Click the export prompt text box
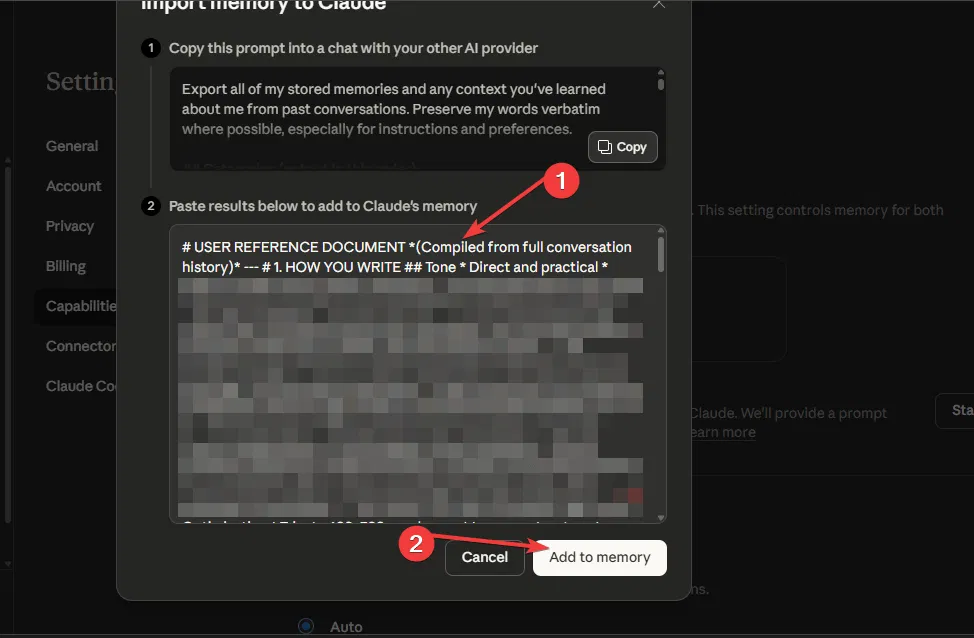This screenshot has height=638, width=974. click(380, 110)
